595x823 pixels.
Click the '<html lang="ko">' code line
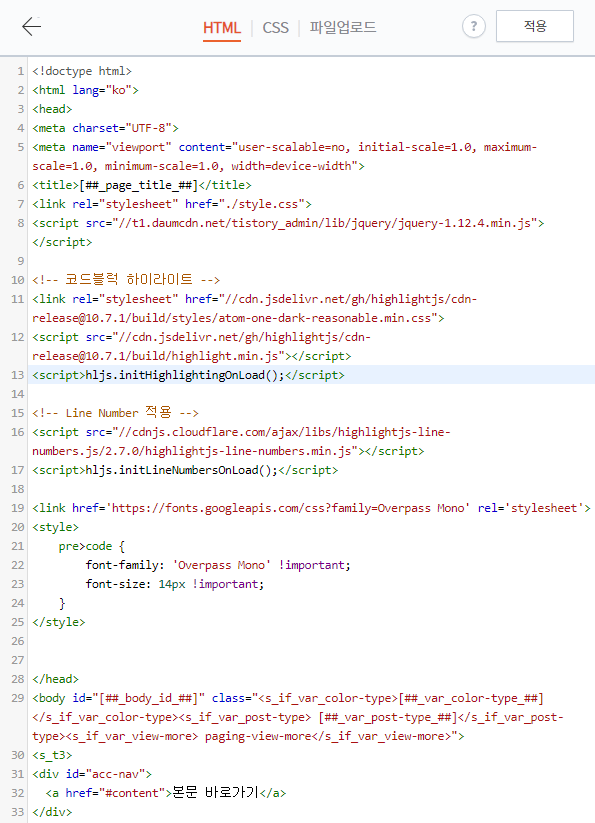tap(86, 90)
